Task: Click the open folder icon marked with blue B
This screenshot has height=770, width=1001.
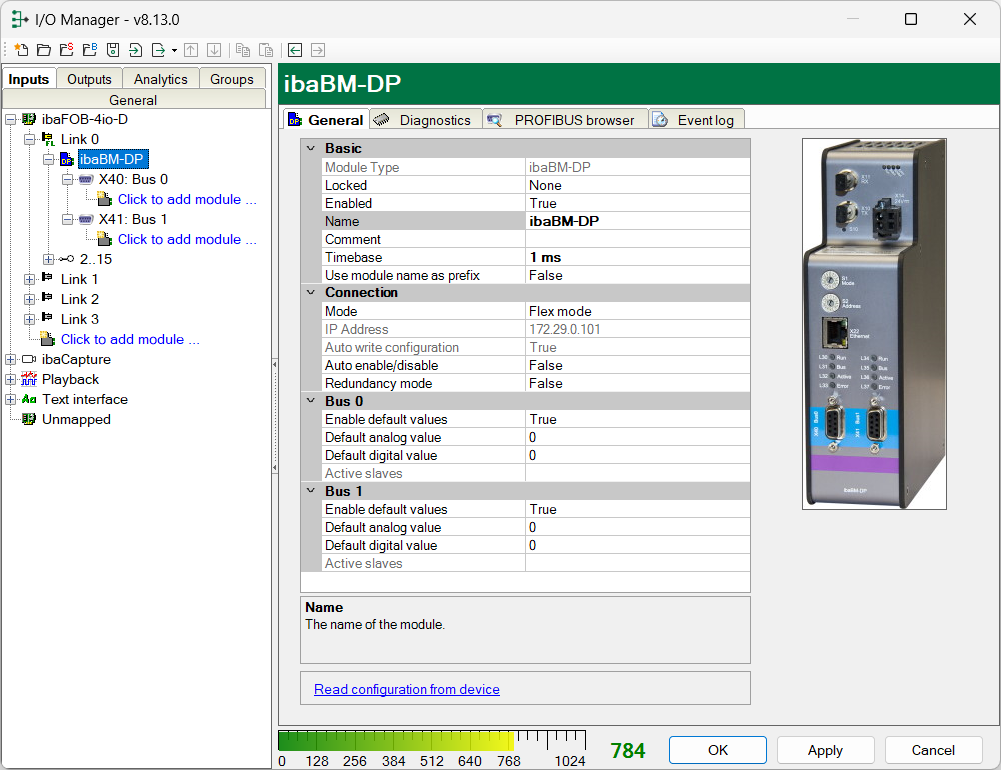Action: click(x=90, y=50)
